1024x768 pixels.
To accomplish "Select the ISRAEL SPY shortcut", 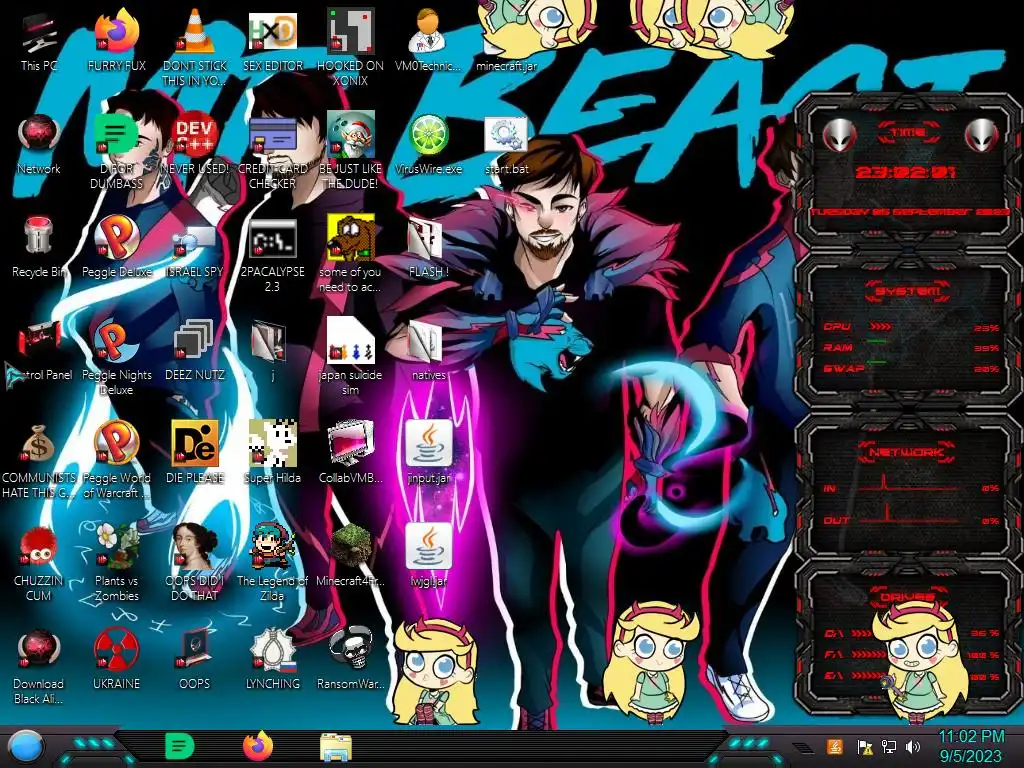I will [195, 240].
